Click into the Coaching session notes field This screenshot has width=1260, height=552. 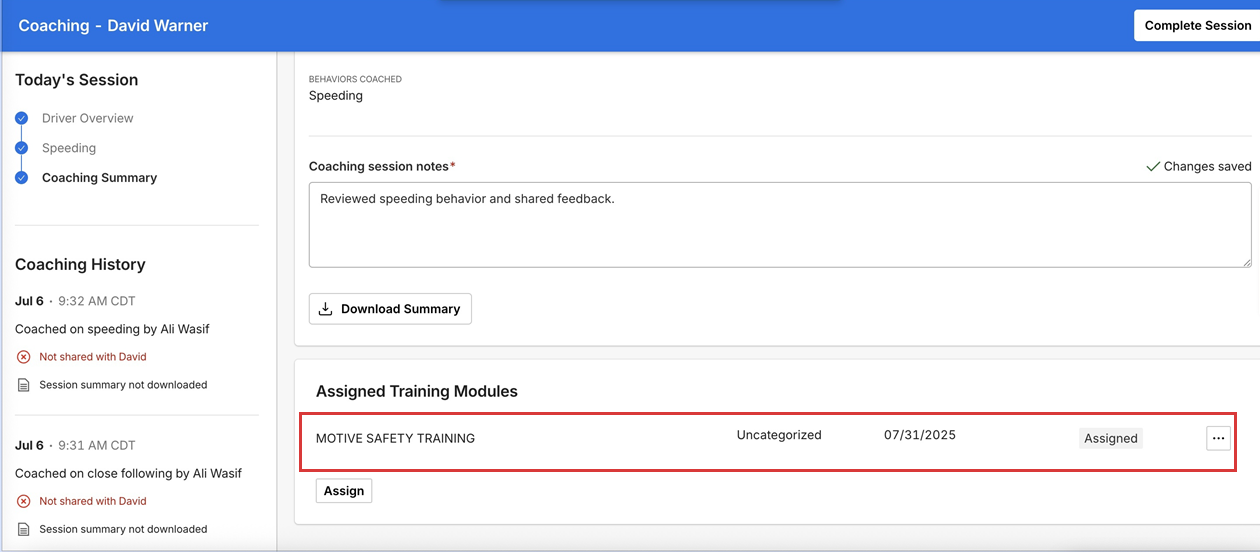(780, 225)
